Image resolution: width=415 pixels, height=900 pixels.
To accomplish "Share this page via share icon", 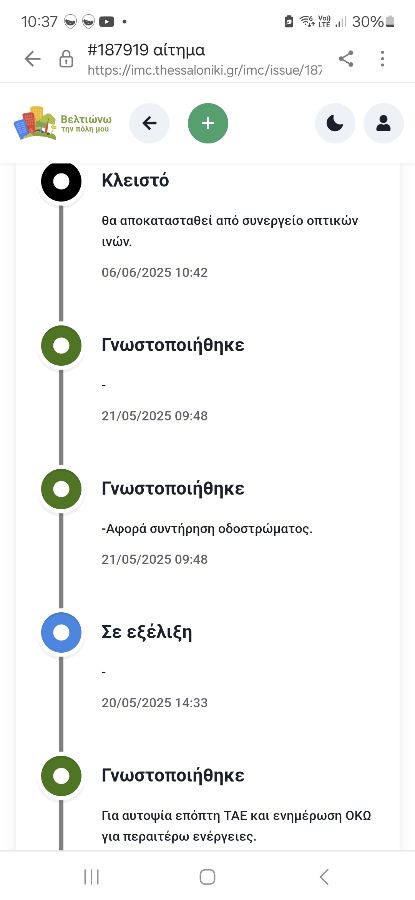I will click(346, 59).
